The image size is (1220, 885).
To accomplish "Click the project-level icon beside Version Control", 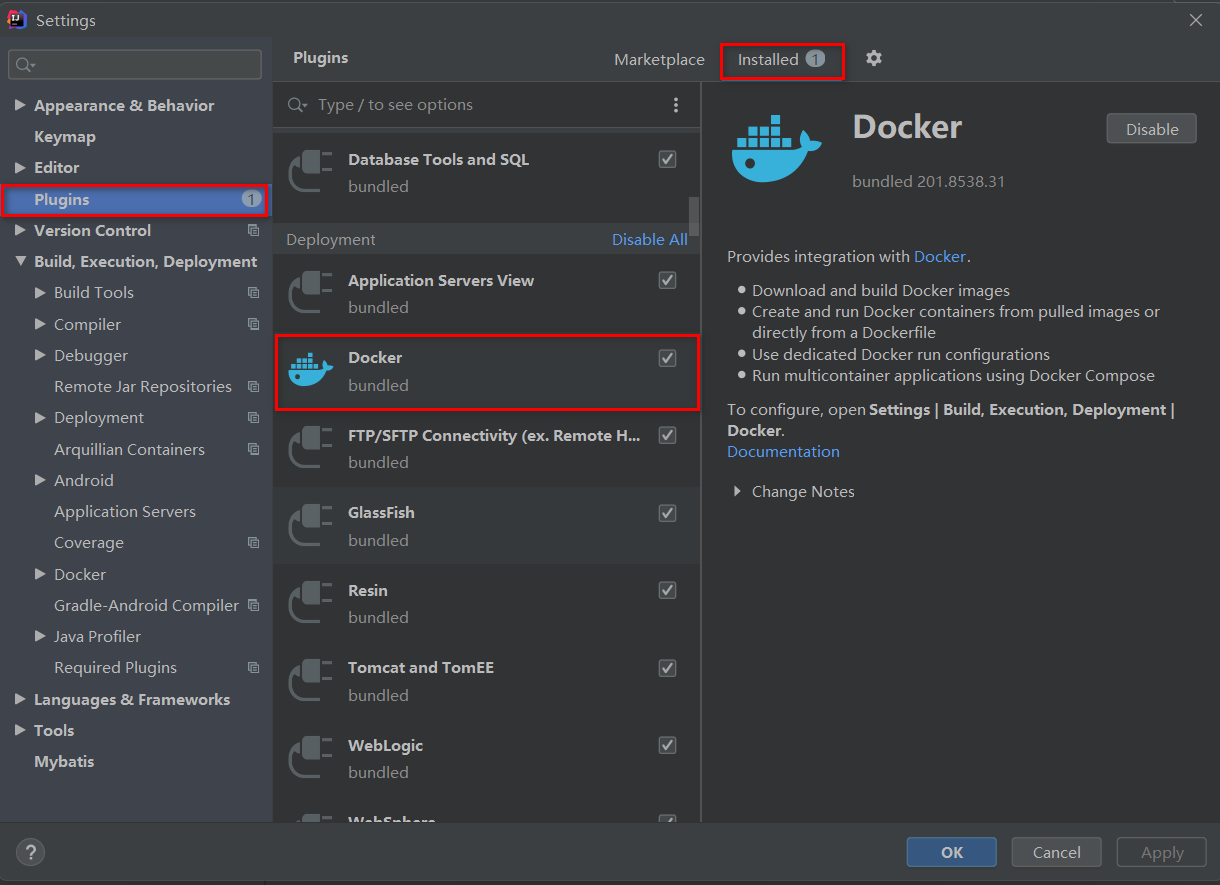I will (x=253, y=230).
